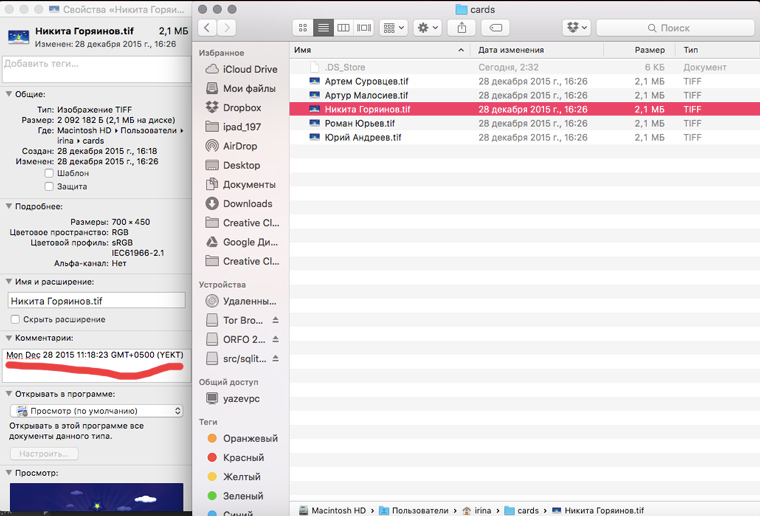Open Мои файлы in the sidebar
Image resolution: width=760 pixels, height=516 pixels.
pos(241,88)
